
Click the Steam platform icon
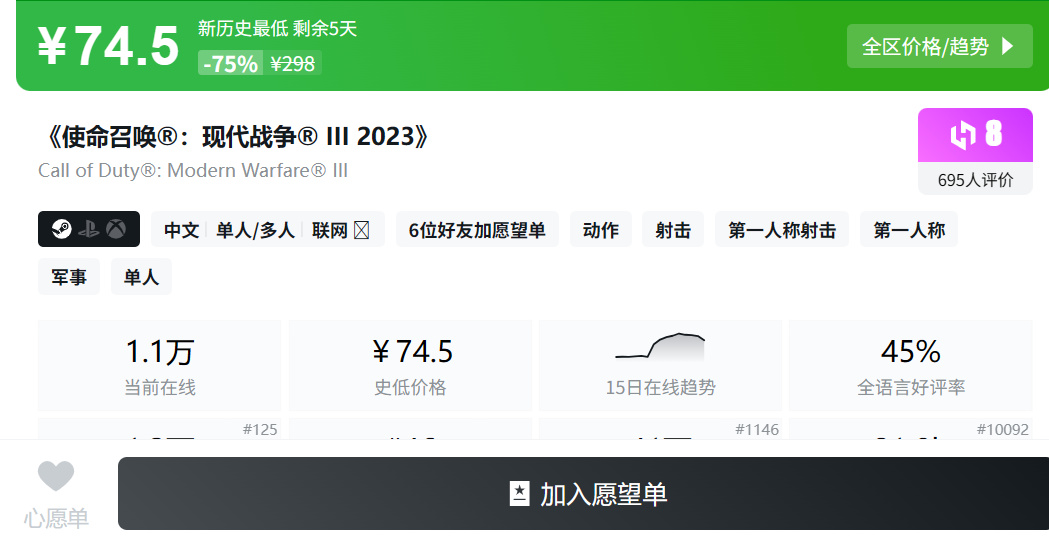pos(62,230)
